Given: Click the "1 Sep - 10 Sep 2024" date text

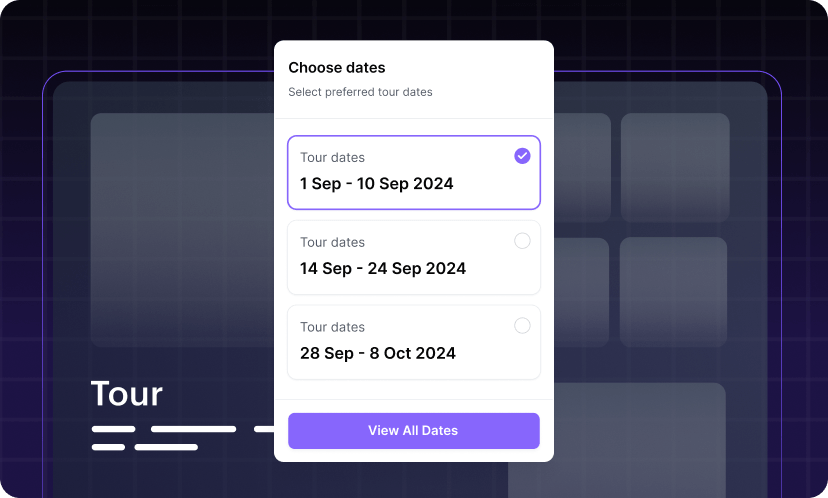Looking at the screenshot, I should [x=377, y=184].
